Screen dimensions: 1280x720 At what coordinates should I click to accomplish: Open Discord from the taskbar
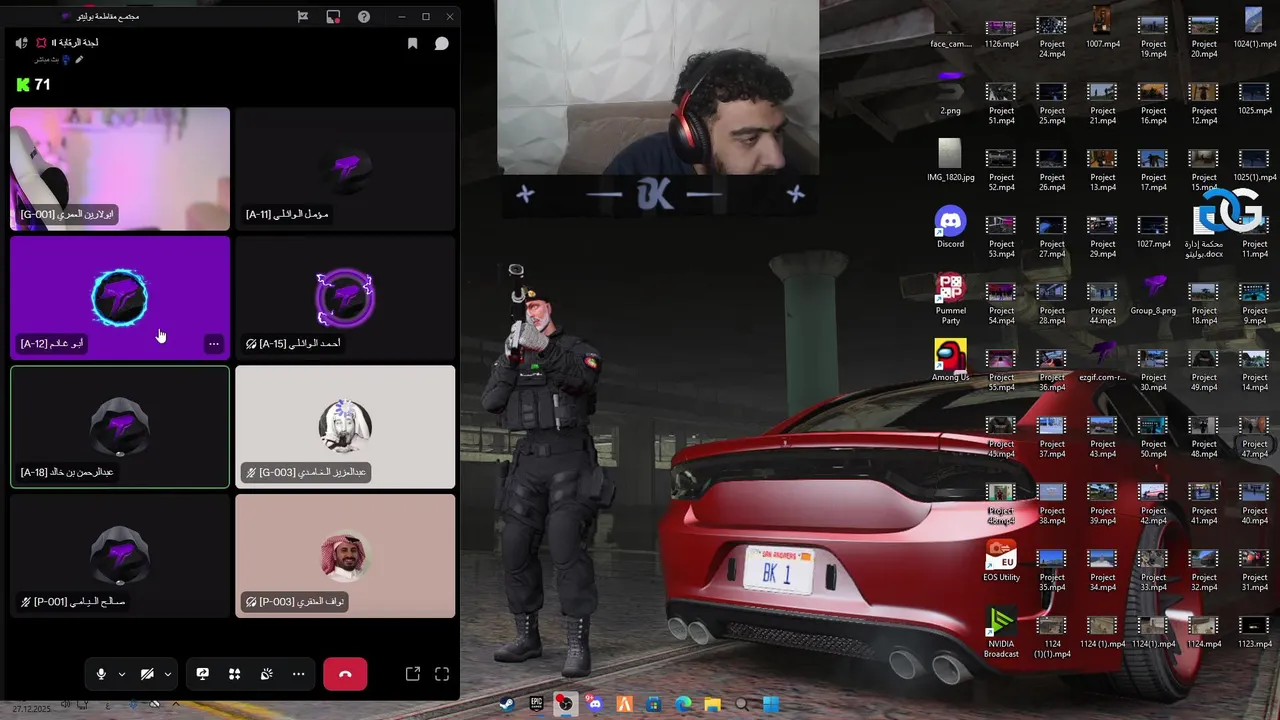click(x=595, y=704)
